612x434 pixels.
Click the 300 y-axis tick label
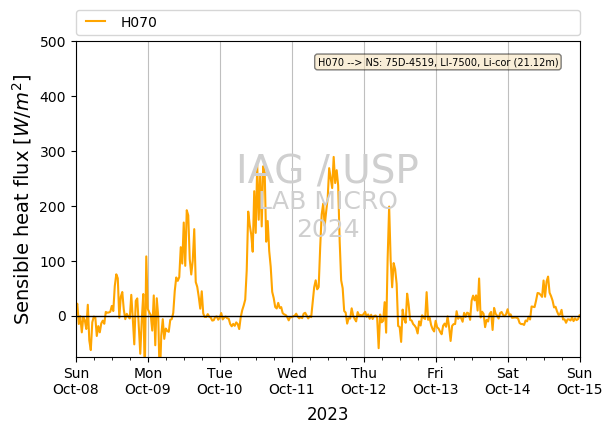click(x=53, y=152)
